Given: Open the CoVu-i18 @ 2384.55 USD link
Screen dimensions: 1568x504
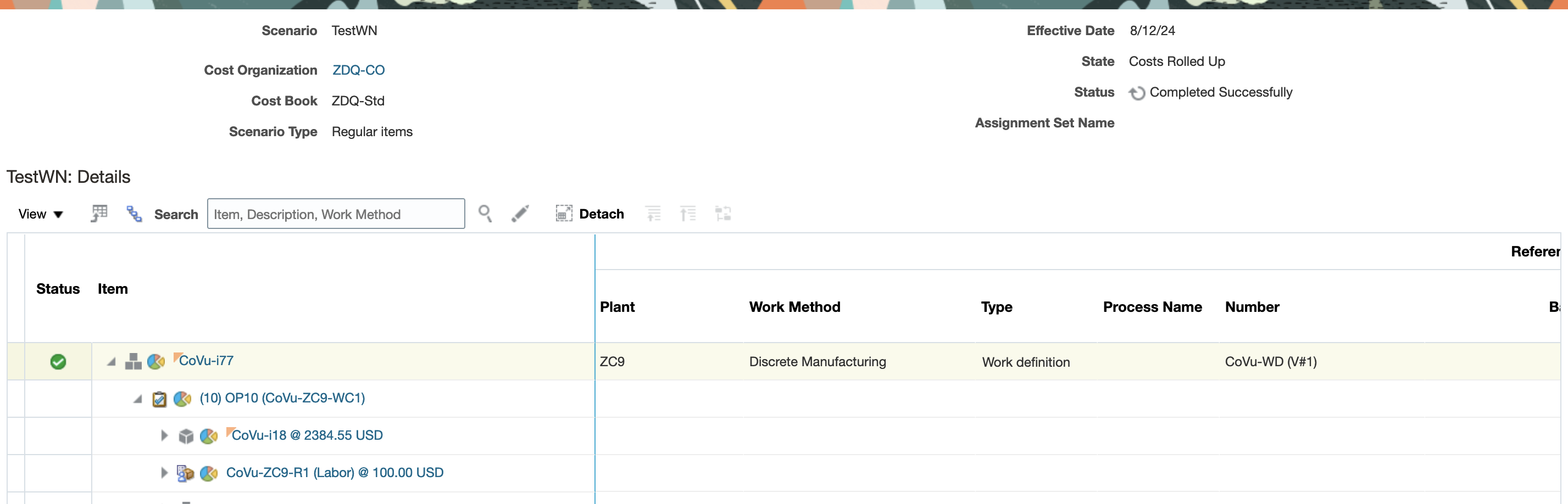Looking at the screenshot, I should [307, 435].
